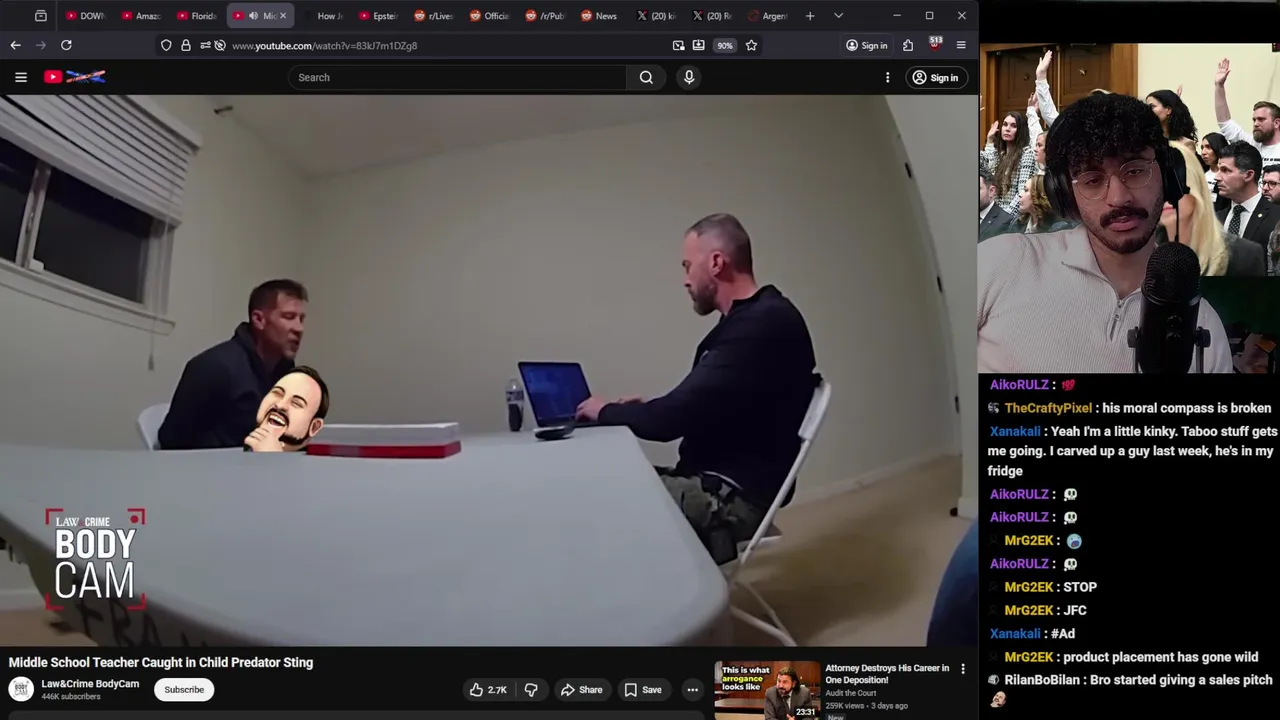The width and height of the screenshot is (1280, 720).
Task: Open the YouTube guide hamburger menu
Action: 20,77
